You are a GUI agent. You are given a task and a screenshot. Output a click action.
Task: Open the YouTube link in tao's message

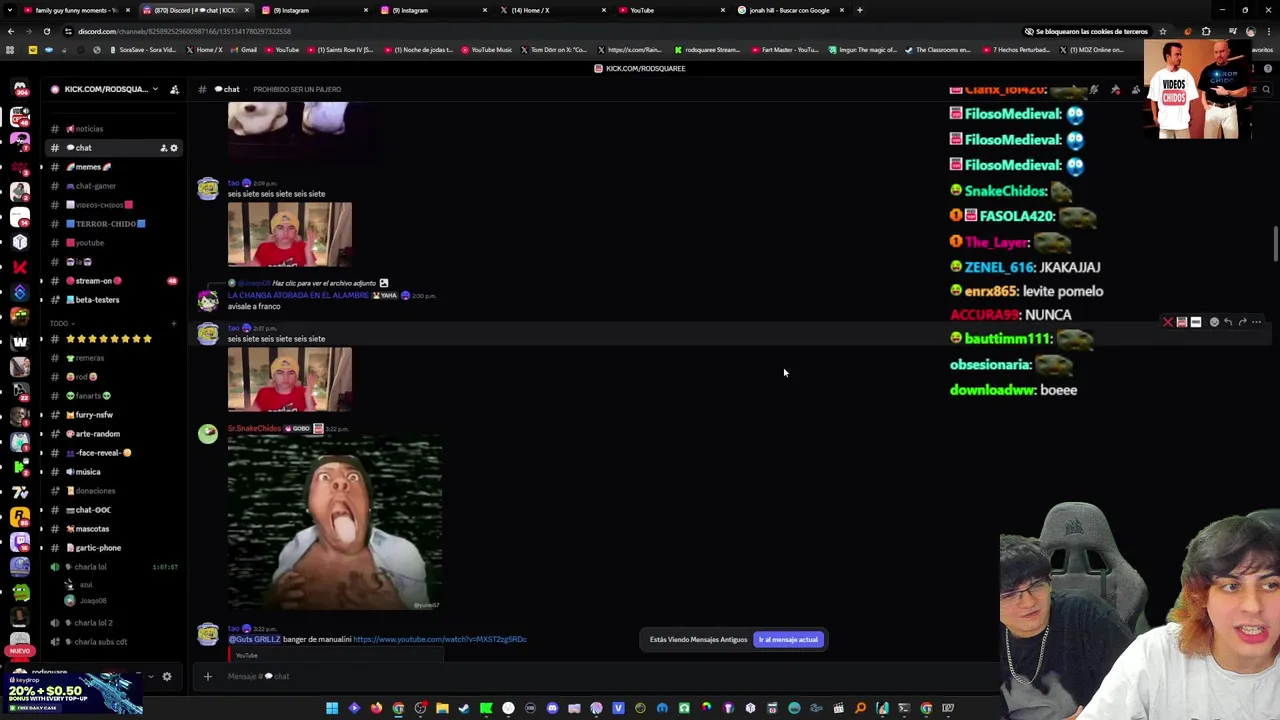tap(439, 639)
